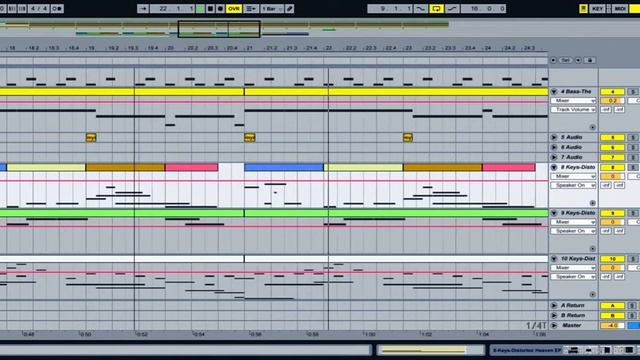Expand the A Return track
Screen dimensions: 640x360
pos(554,305)
